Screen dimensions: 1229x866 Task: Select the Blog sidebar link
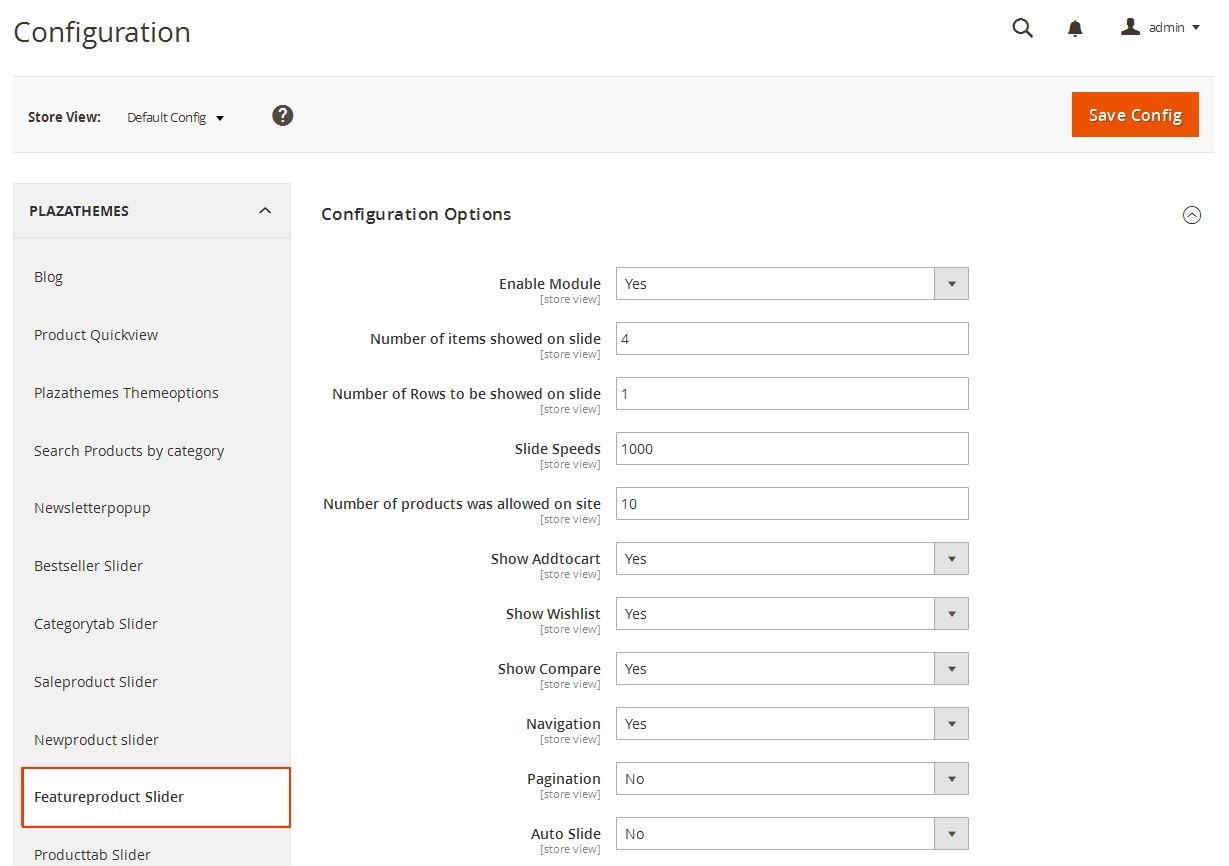coord(48,276)
